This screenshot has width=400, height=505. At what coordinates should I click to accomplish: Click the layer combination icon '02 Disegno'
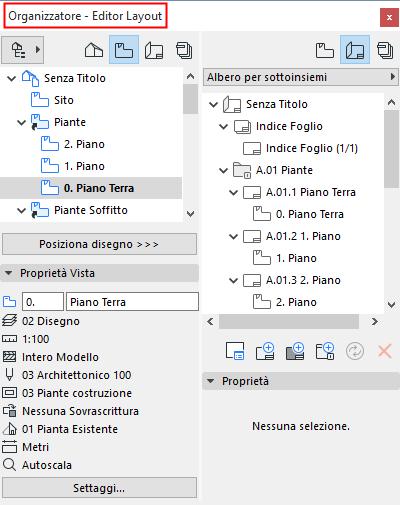9,321
